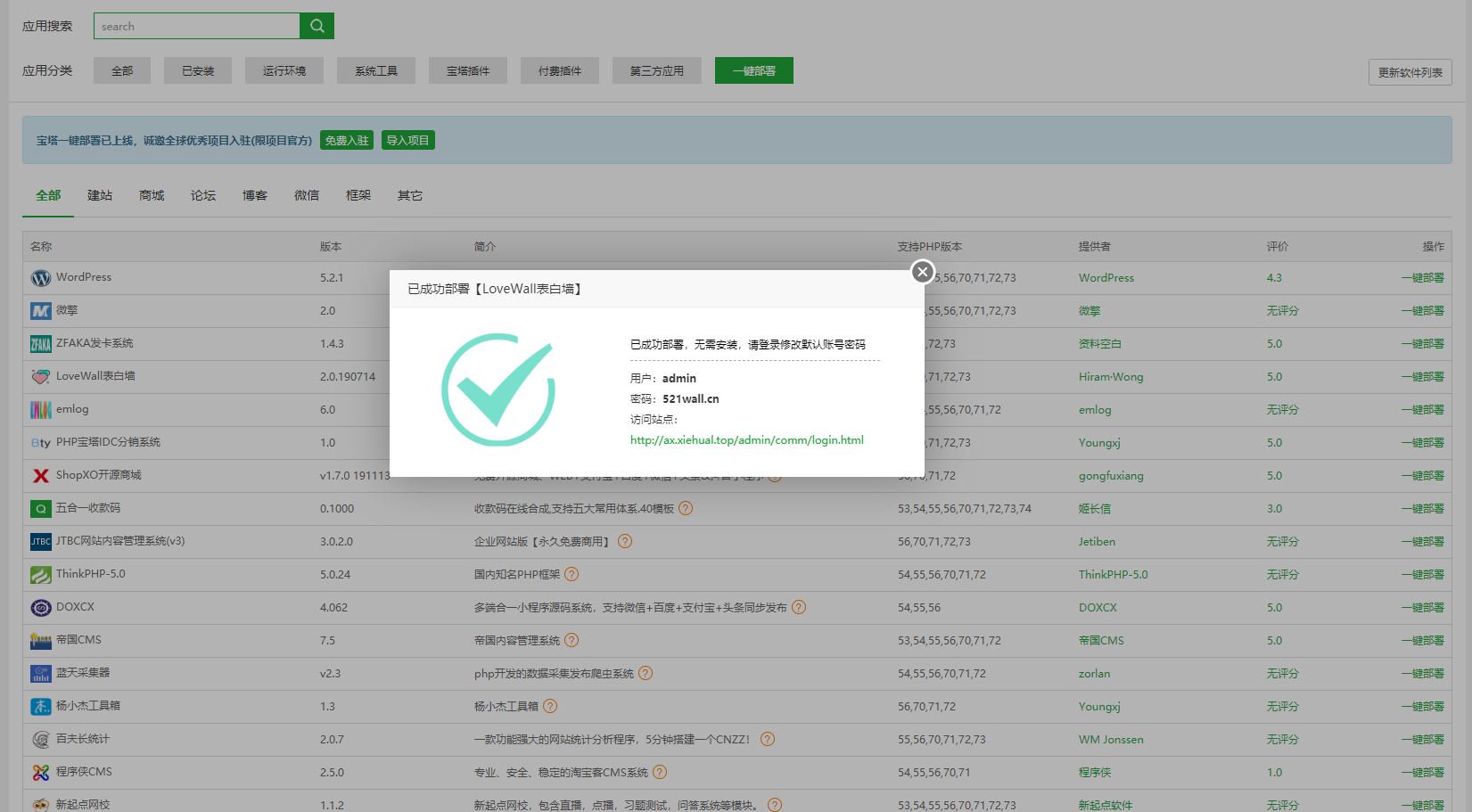Open the zorlan provider link
The image size is (1472, 812).
coord(1094,674)
